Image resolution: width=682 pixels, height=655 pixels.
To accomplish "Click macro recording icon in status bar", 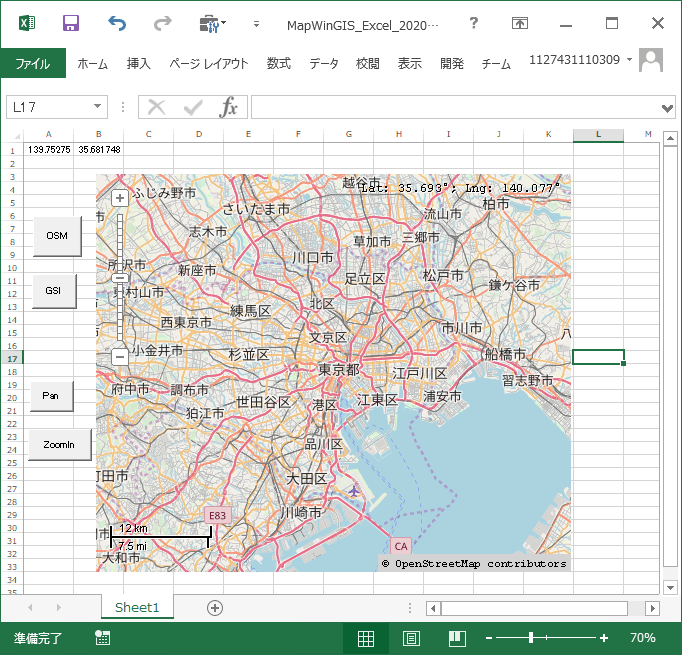I will (x=103, y=638).
